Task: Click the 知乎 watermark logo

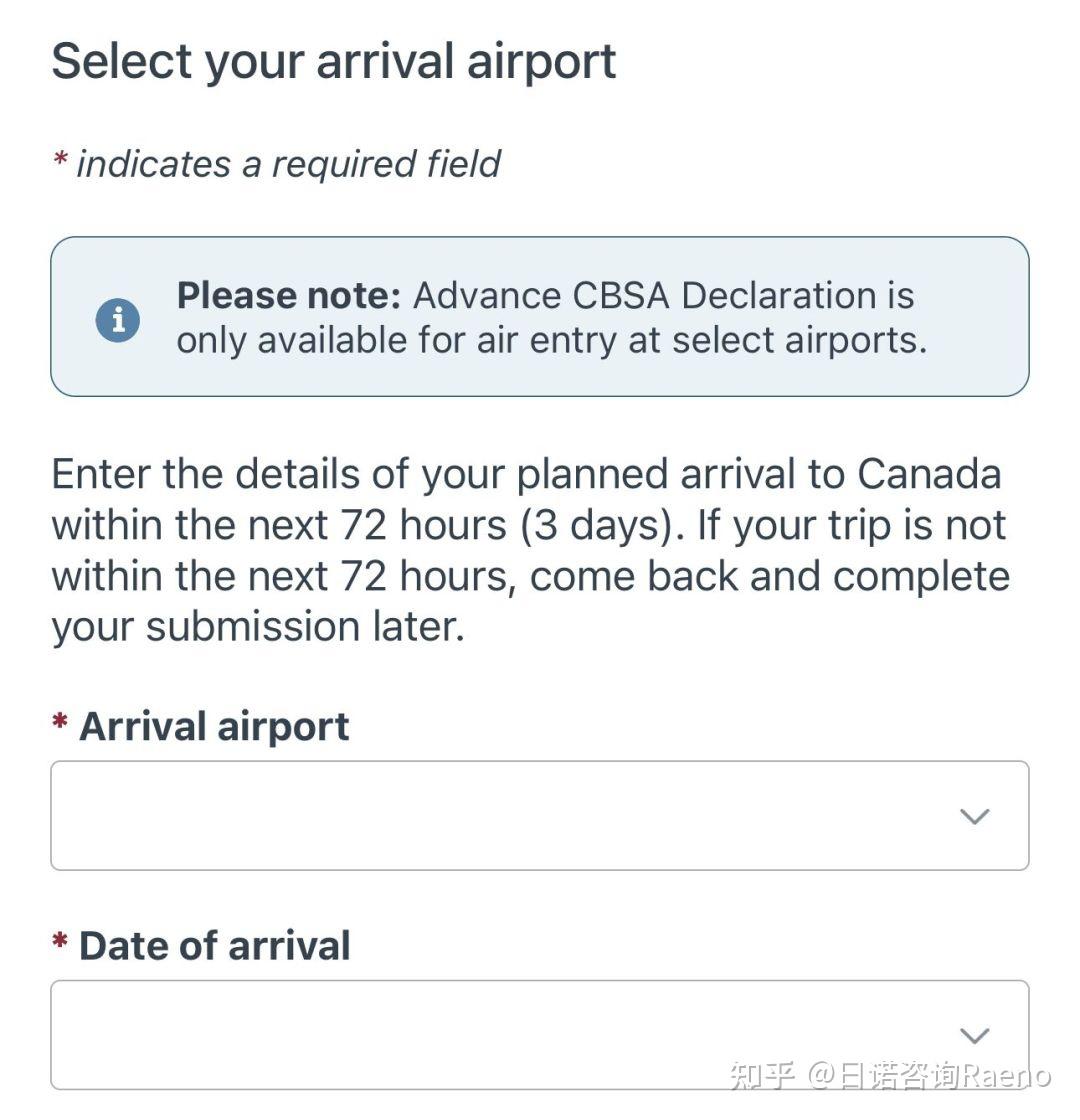Action: (763, 1076)
